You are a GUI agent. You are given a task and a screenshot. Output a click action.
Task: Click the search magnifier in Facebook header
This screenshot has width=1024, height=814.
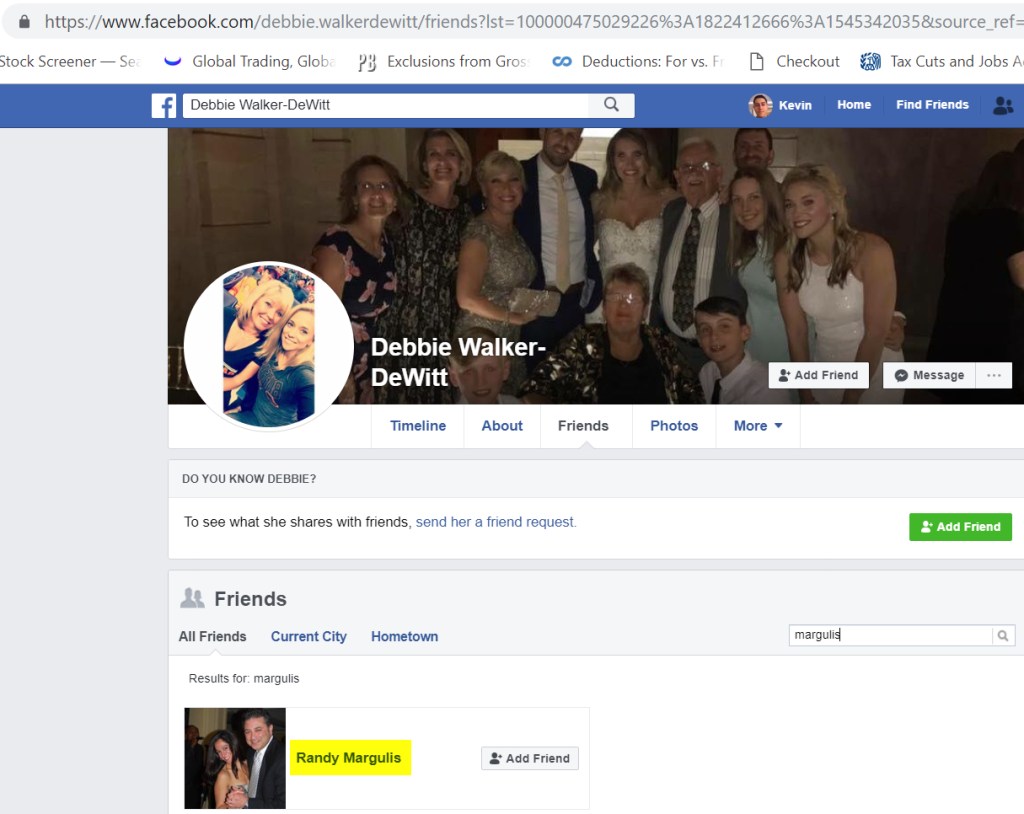click(x=611, y=105)
